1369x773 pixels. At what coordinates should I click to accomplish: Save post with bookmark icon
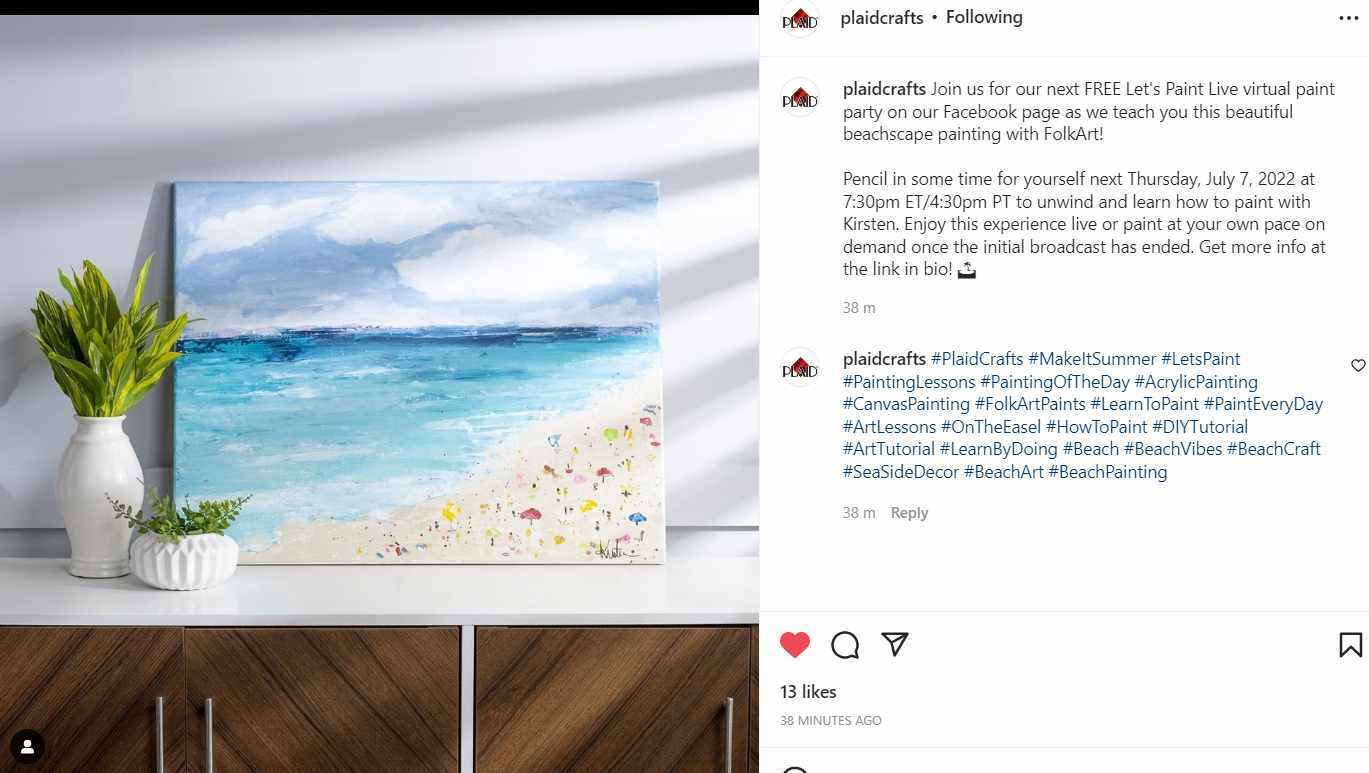(1350, 645)
